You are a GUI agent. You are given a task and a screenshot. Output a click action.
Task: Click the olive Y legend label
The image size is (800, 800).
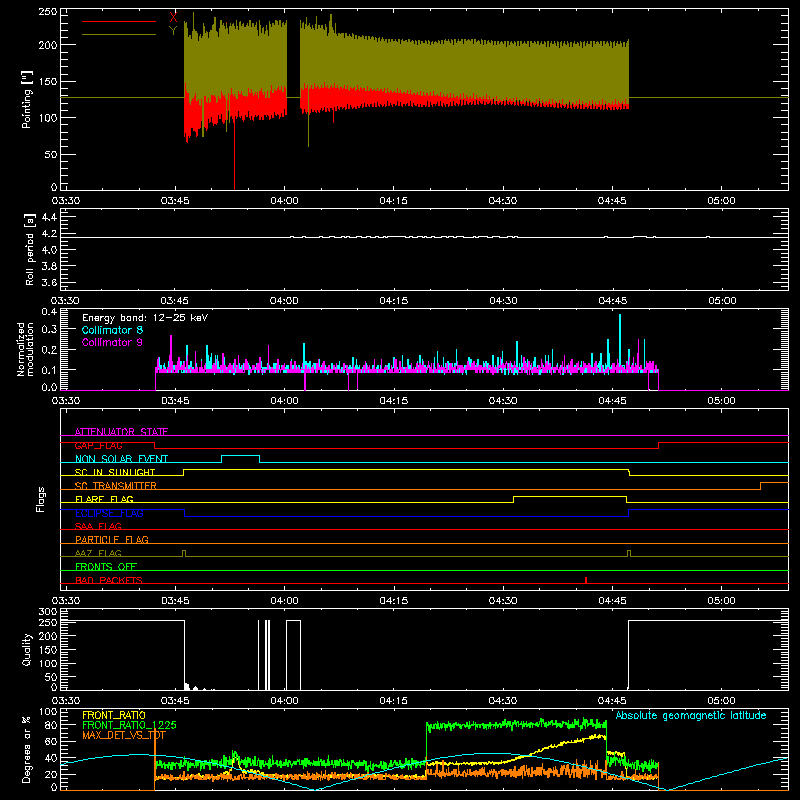click(173, 31)
